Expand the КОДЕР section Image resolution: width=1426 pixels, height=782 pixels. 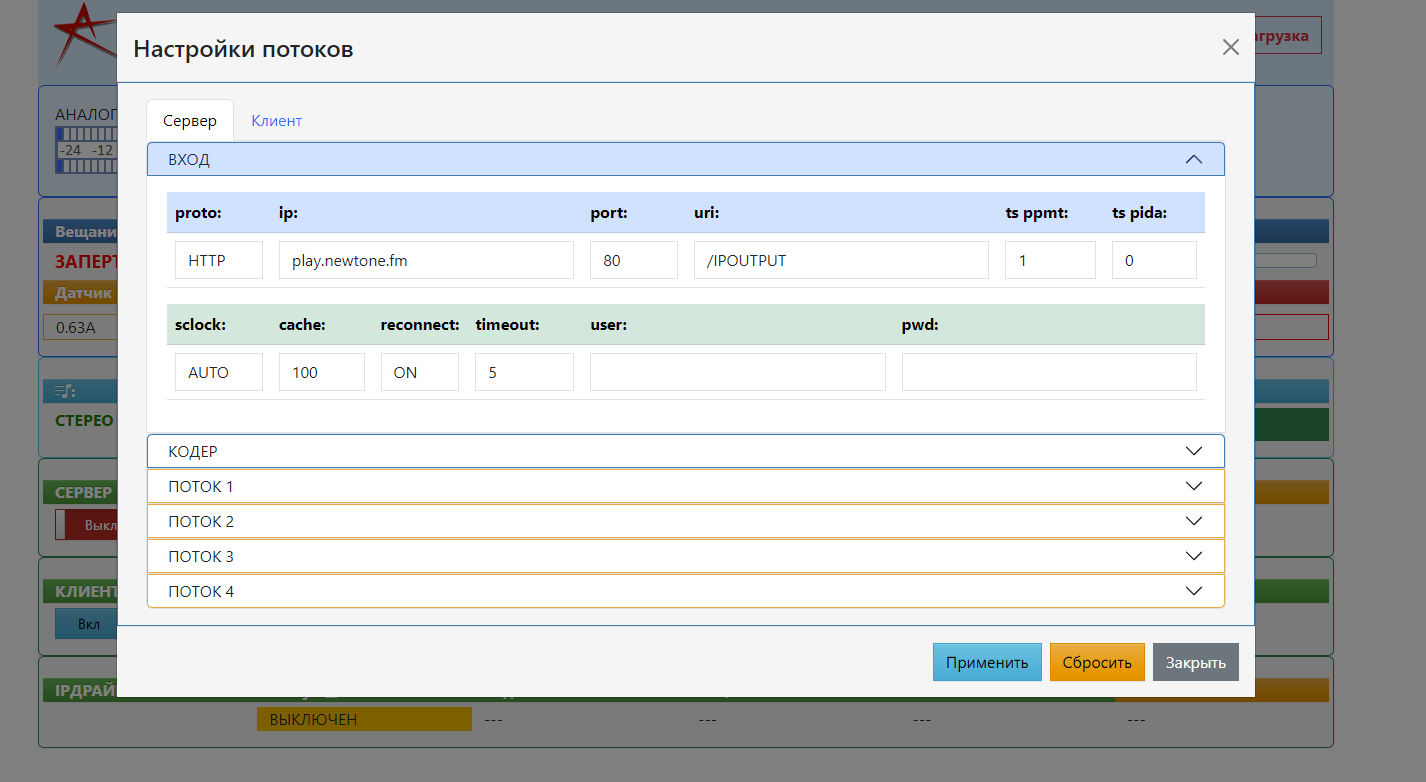click(685, 451)
